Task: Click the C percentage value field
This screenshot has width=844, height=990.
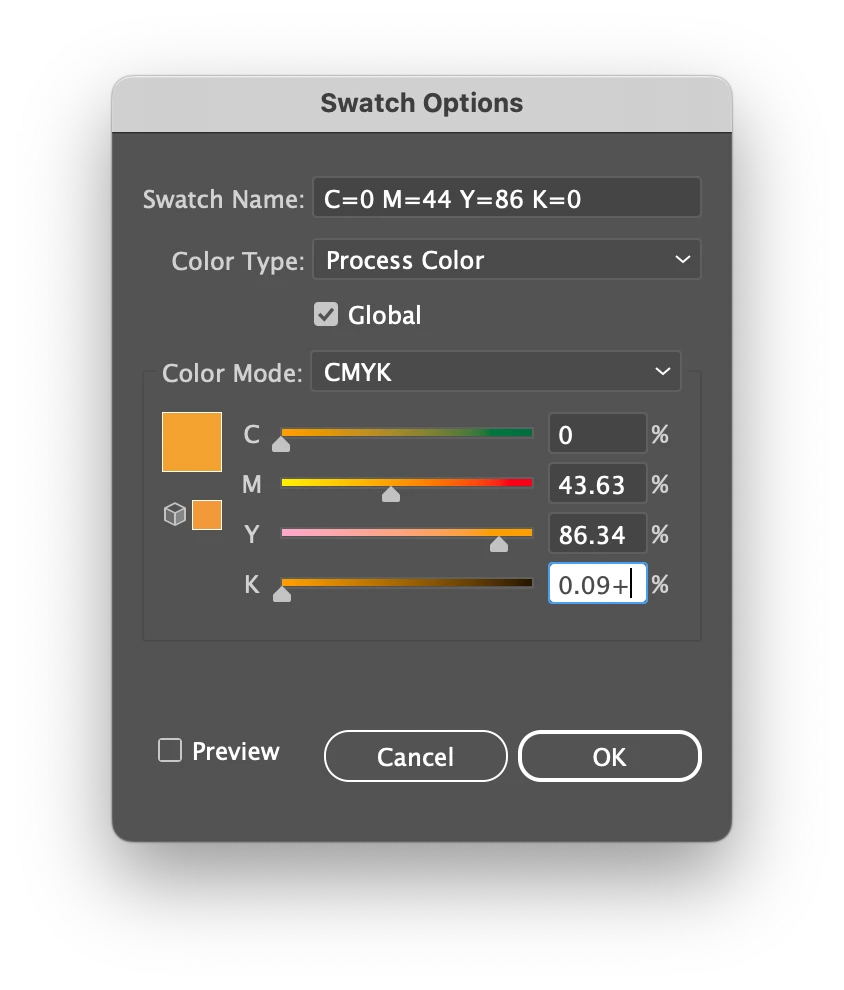Action: point(597,435)
